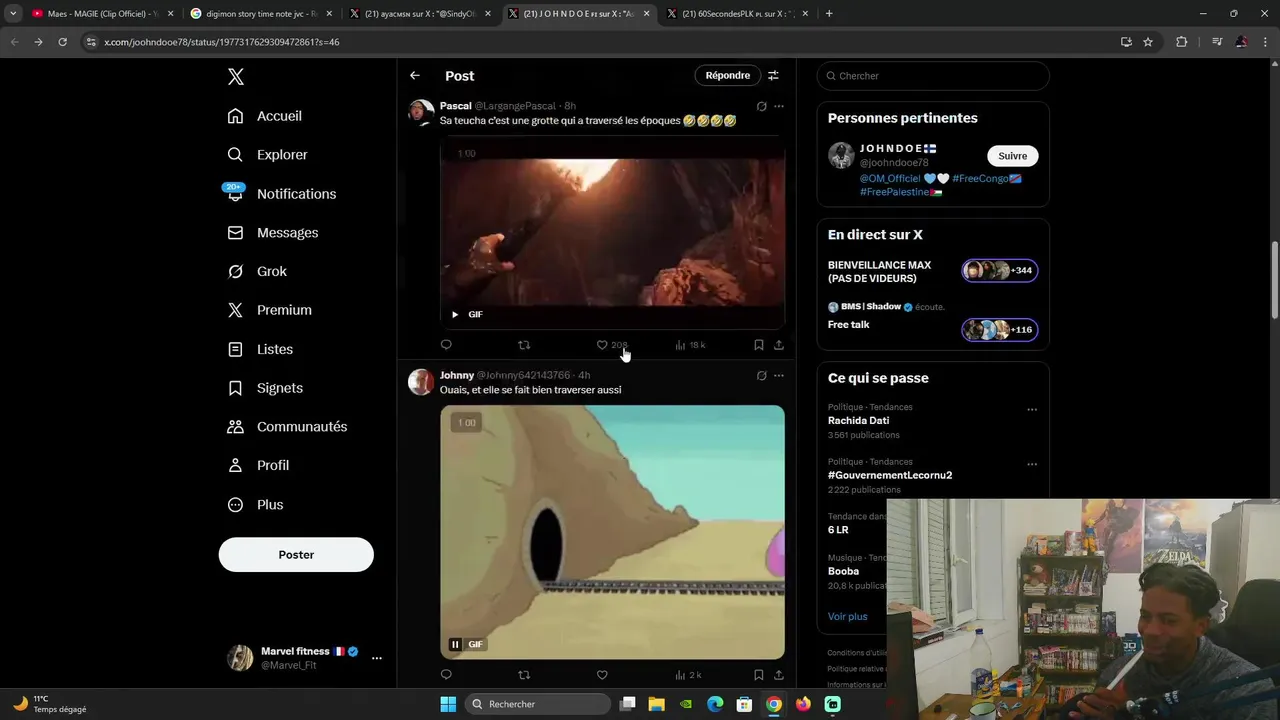Viewport: 1280px width, 720px height.
Task: Switch to 60SecondesPLK tab
Action: 738,14
